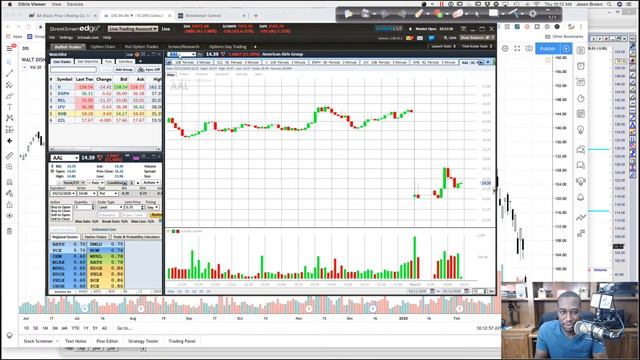Open TradingView calendar icon in right sidebar
Viewport: 640px width, 360px height.
pos(581,114)
